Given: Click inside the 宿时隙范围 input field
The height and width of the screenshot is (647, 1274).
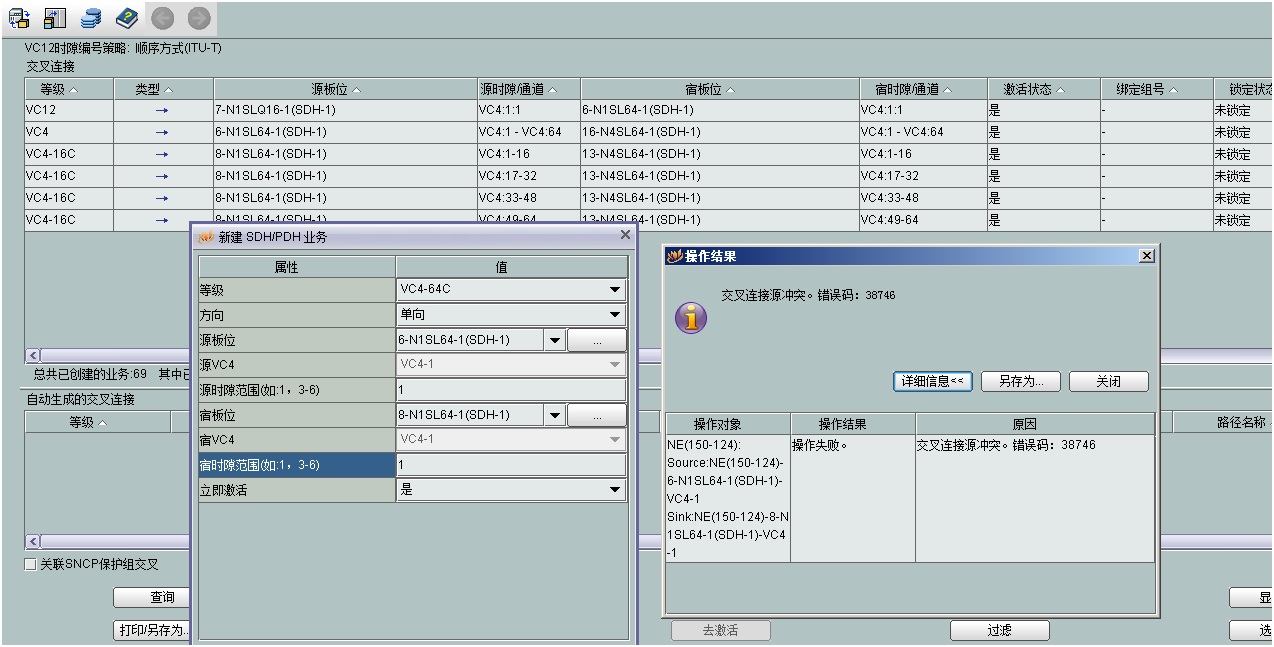Looking at the screenshot, I should [x=510, y=464].
